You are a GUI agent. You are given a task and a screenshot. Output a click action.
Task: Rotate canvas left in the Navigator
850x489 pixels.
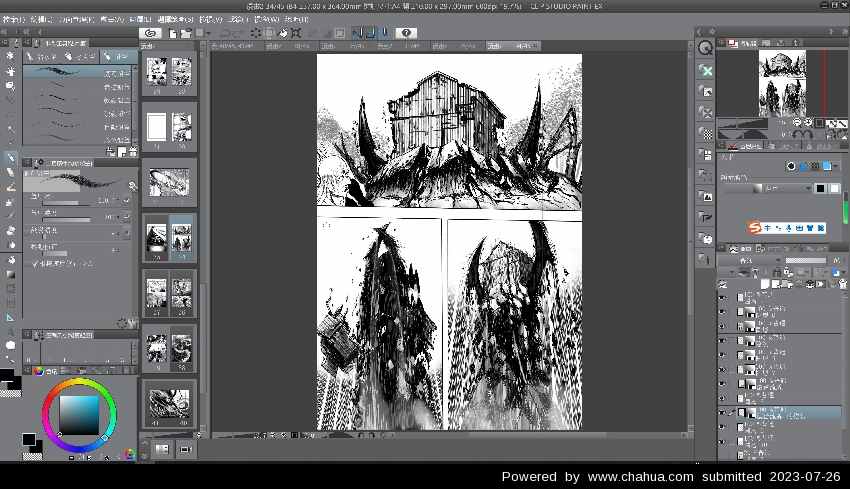tap(796, 134)
